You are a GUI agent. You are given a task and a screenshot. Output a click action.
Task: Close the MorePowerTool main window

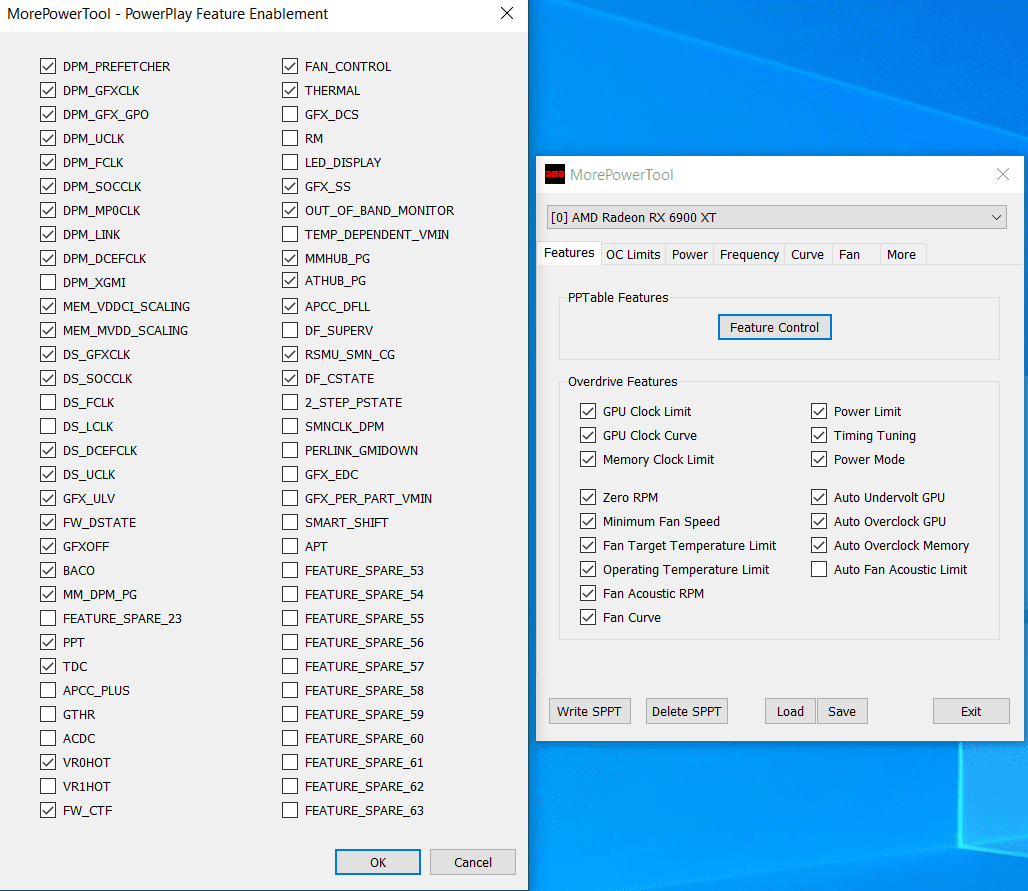pyautogui.click(x=1002, y=174)
